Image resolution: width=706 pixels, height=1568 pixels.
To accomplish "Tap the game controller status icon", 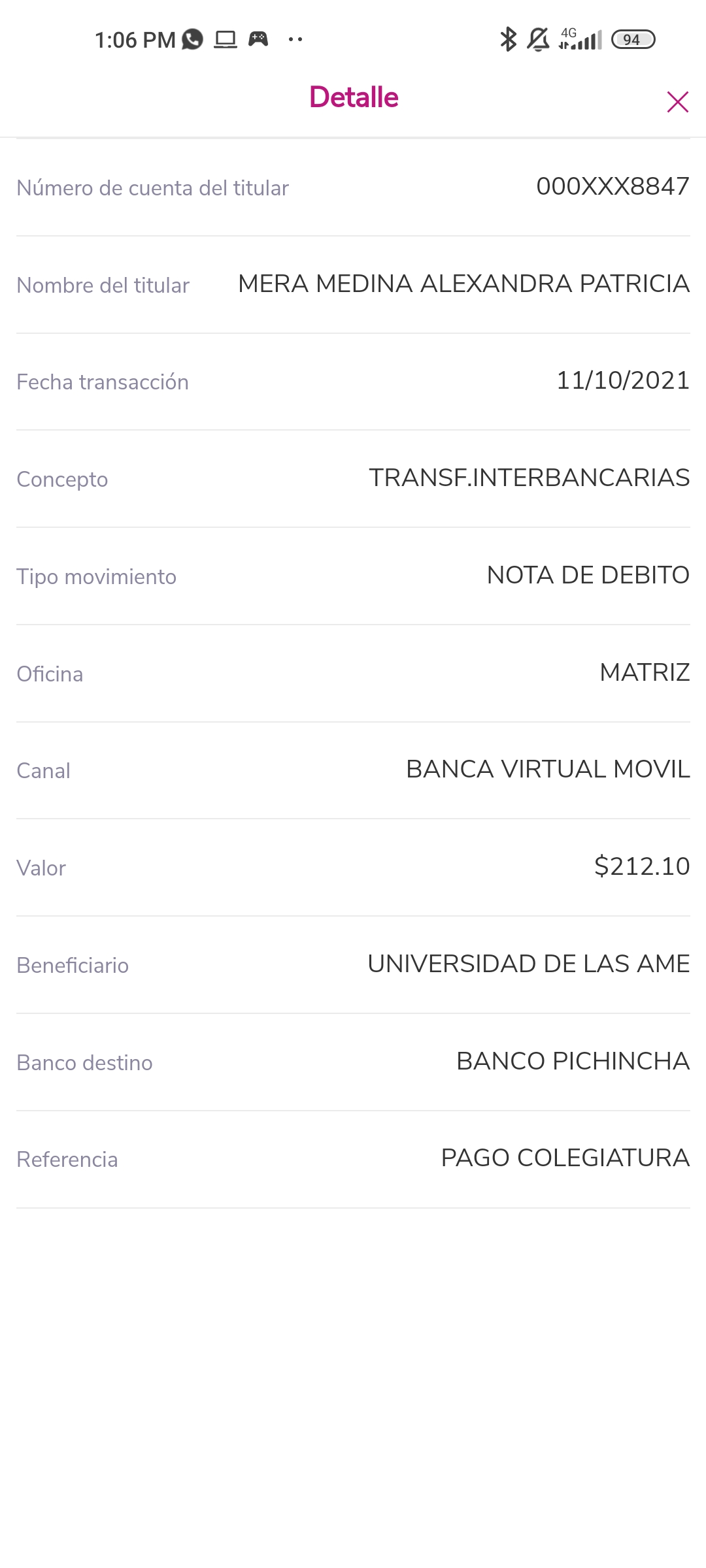I will tap(258, 39).
